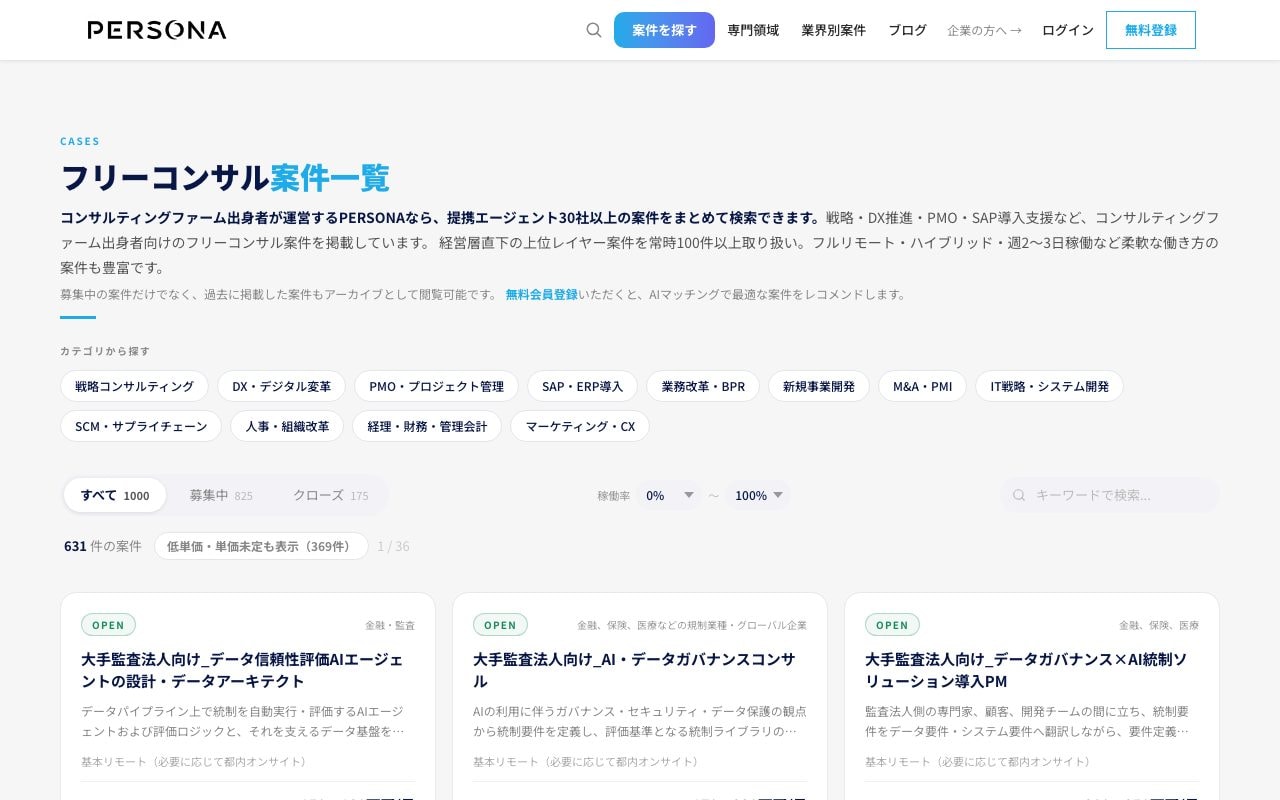Filter by SAP・ERP導入 category

pos(582,386)
